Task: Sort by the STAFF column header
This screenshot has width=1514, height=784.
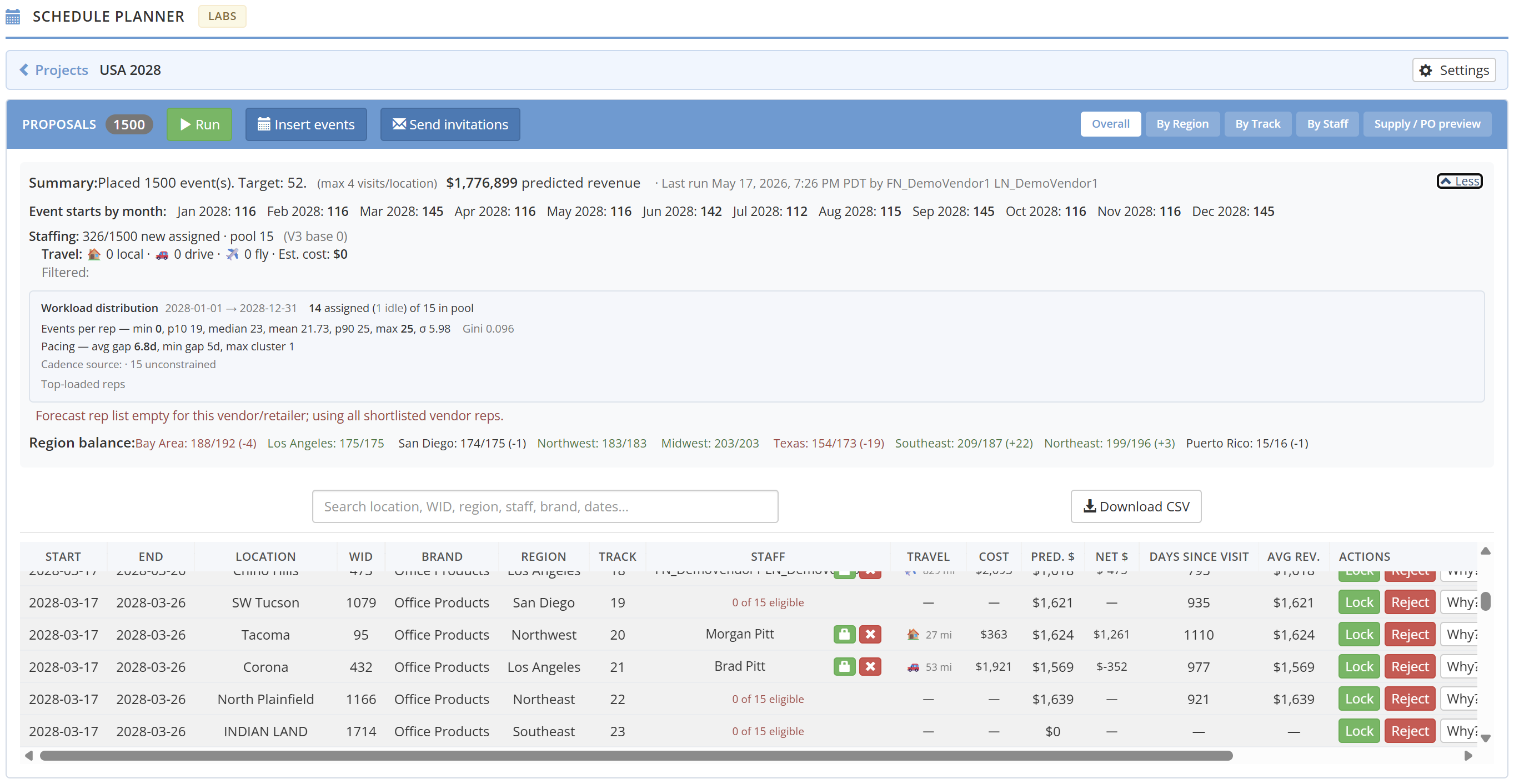Action: [768, 556]
